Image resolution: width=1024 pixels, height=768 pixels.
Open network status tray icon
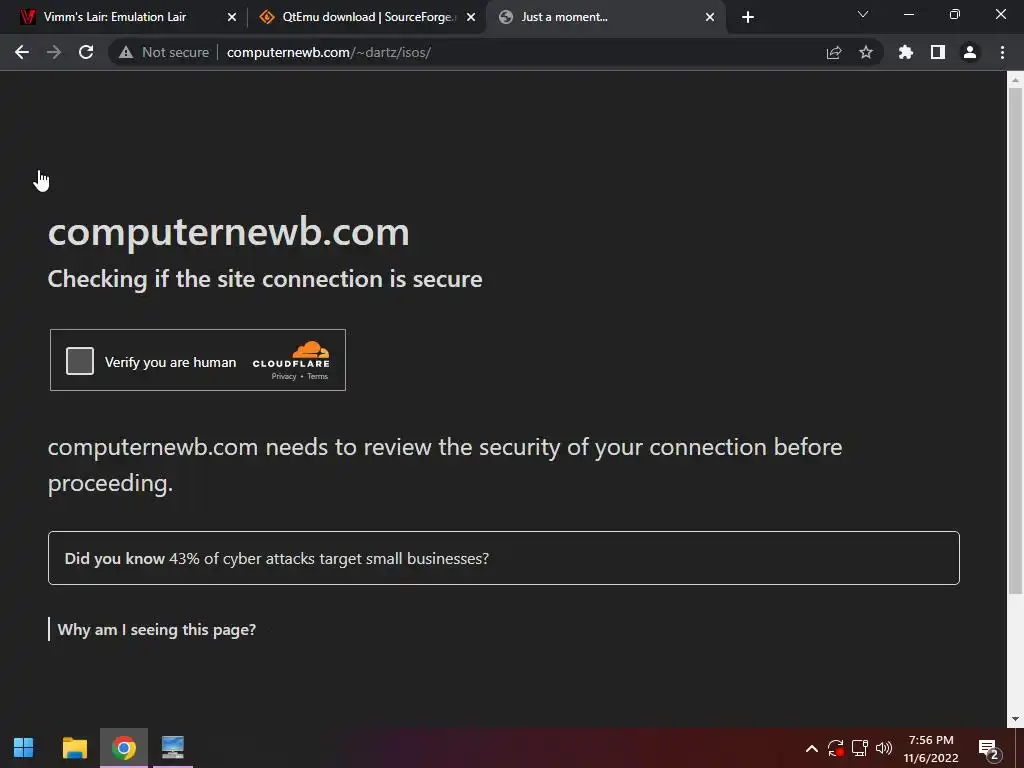pos(859,748)
